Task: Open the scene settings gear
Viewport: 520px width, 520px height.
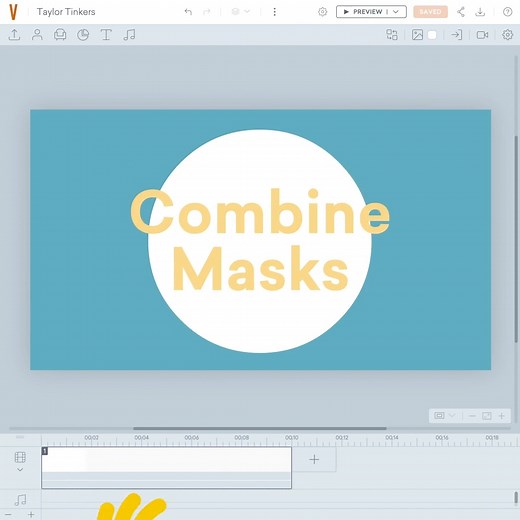Action: coord(507,35)
